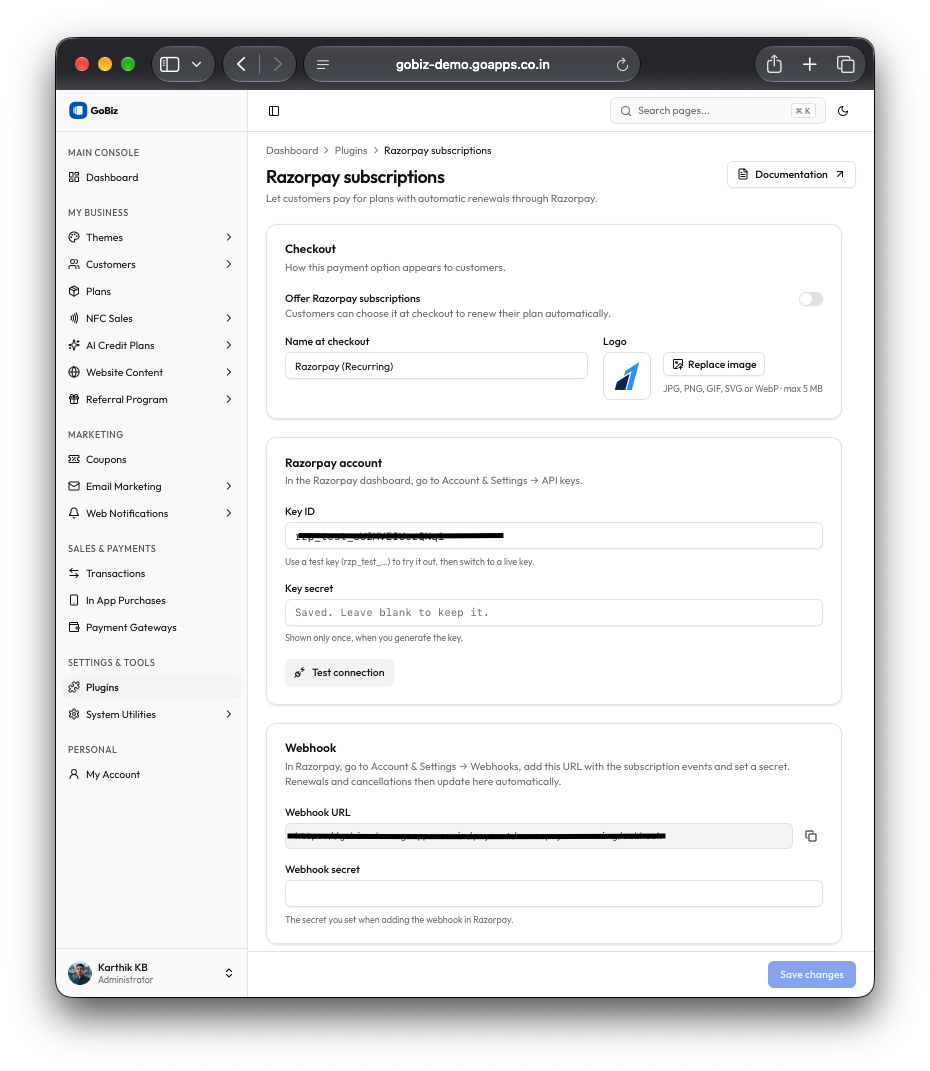Click the Webhook secret input field
This screenshot has height=1071, width=930.
[553, 893]
